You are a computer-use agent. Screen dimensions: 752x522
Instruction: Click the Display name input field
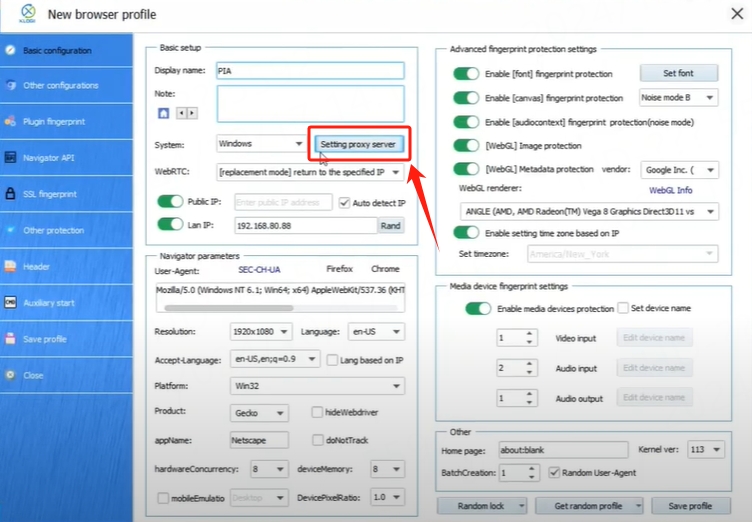(x=310, y=71)
